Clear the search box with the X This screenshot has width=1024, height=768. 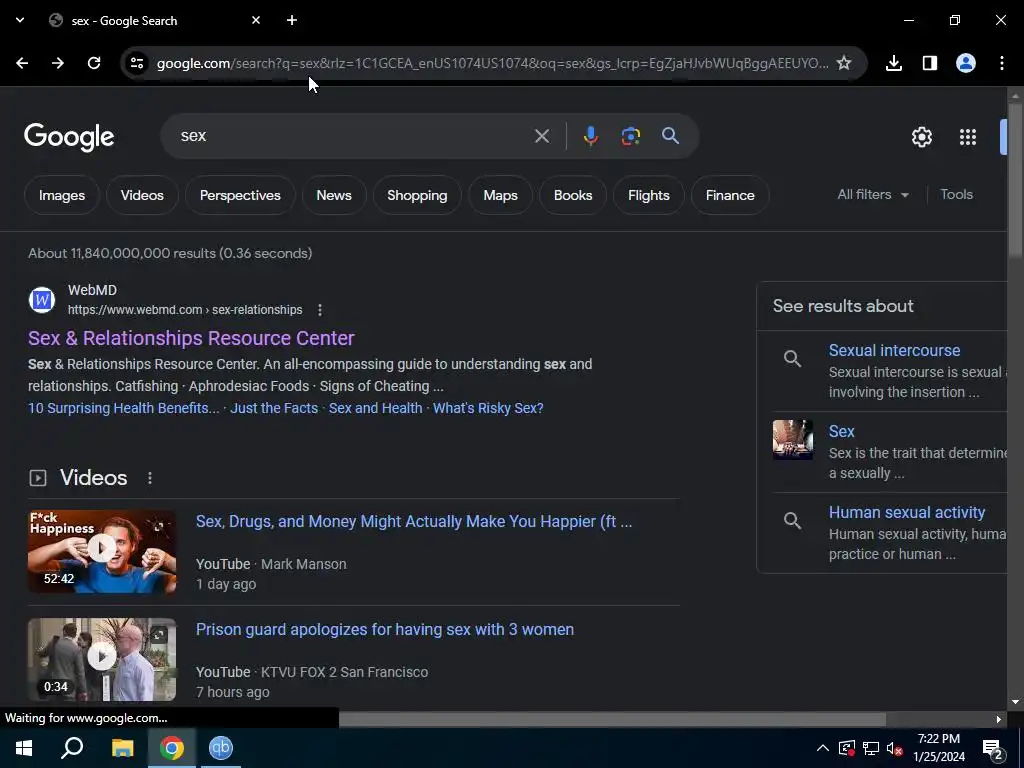[x=541, y=136]
